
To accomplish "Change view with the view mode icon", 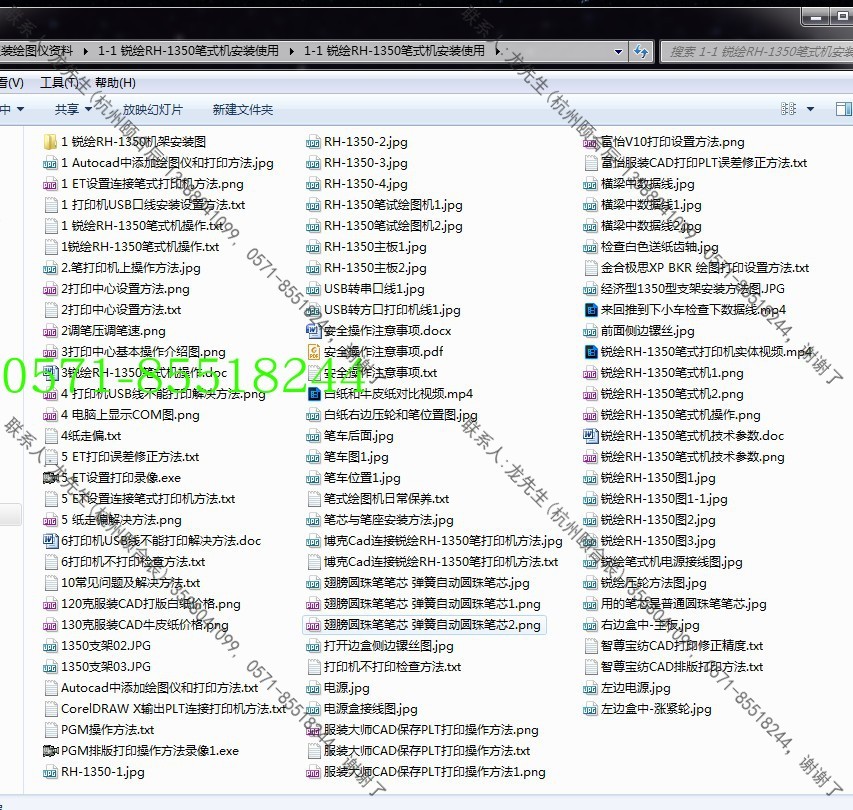I will (788, 109).
